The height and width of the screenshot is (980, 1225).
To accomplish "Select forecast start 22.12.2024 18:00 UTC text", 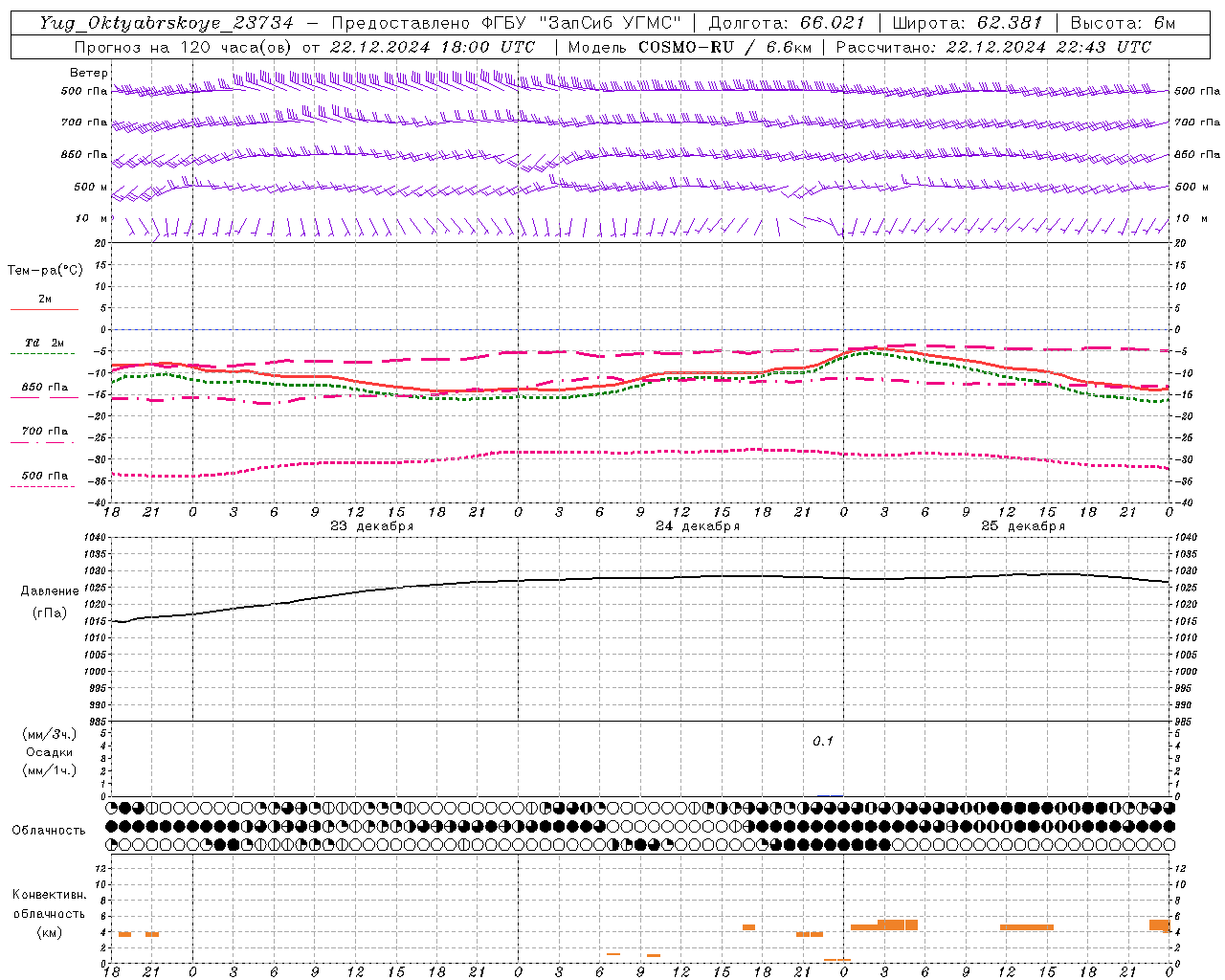I will tap(433, 47).
